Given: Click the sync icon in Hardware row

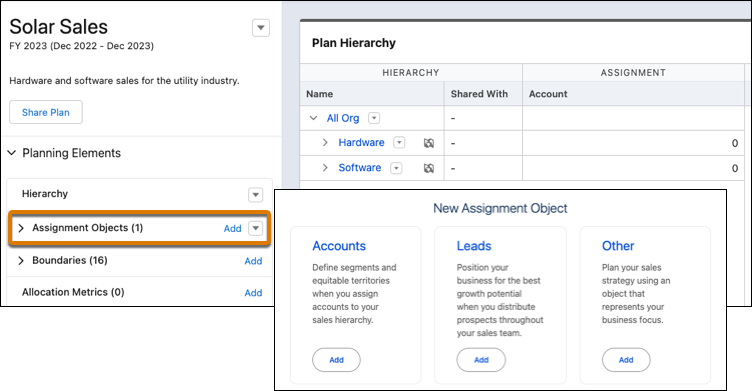Looking at the screenshot, I should [x=429, y=143].
